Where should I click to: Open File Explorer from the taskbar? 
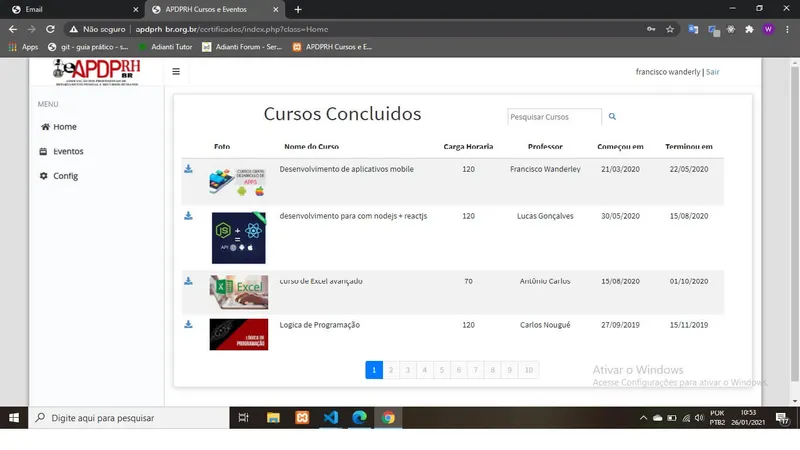coord(273,418)
